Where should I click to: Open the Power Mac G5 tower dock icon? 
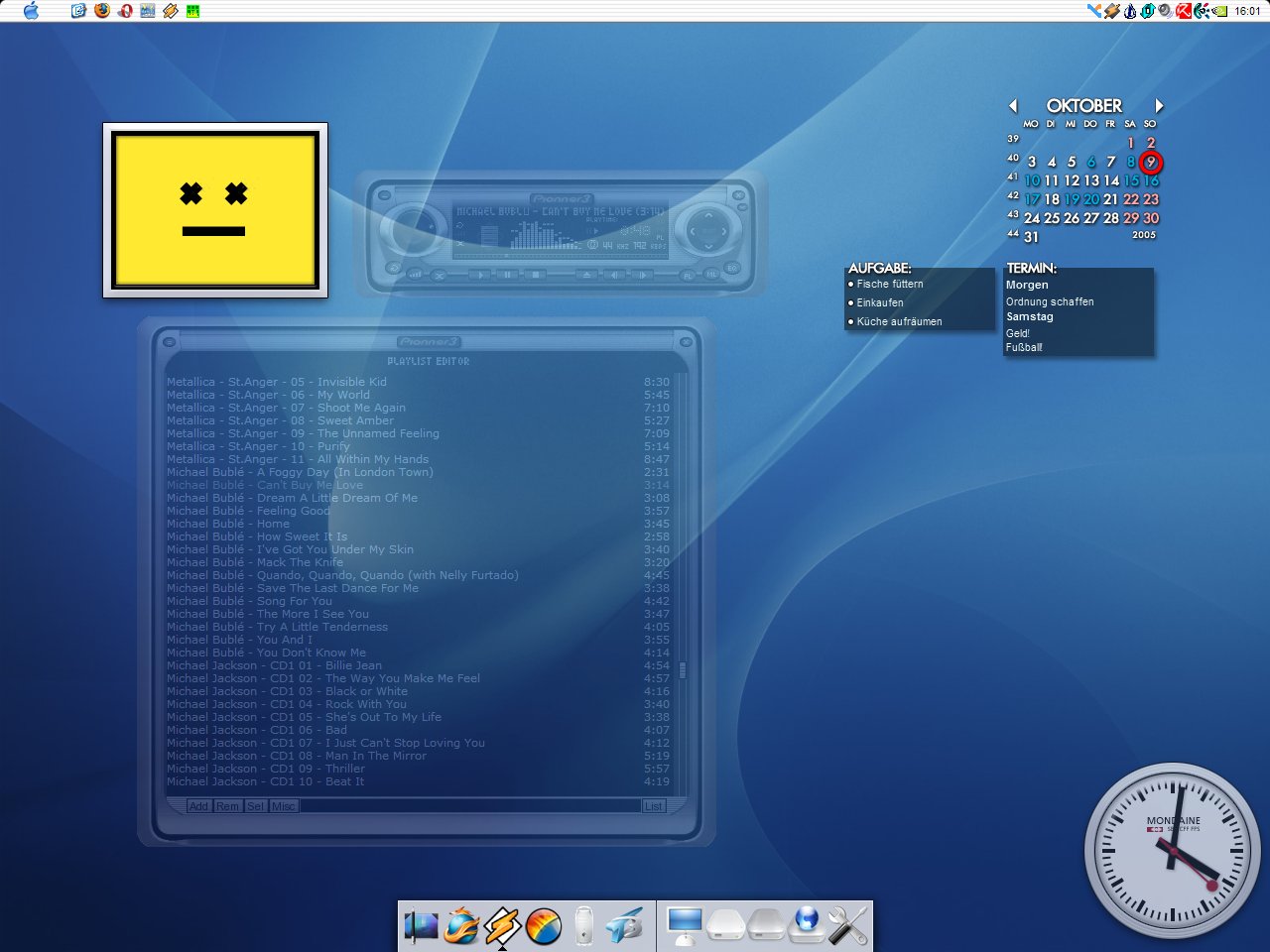[584, 926]
